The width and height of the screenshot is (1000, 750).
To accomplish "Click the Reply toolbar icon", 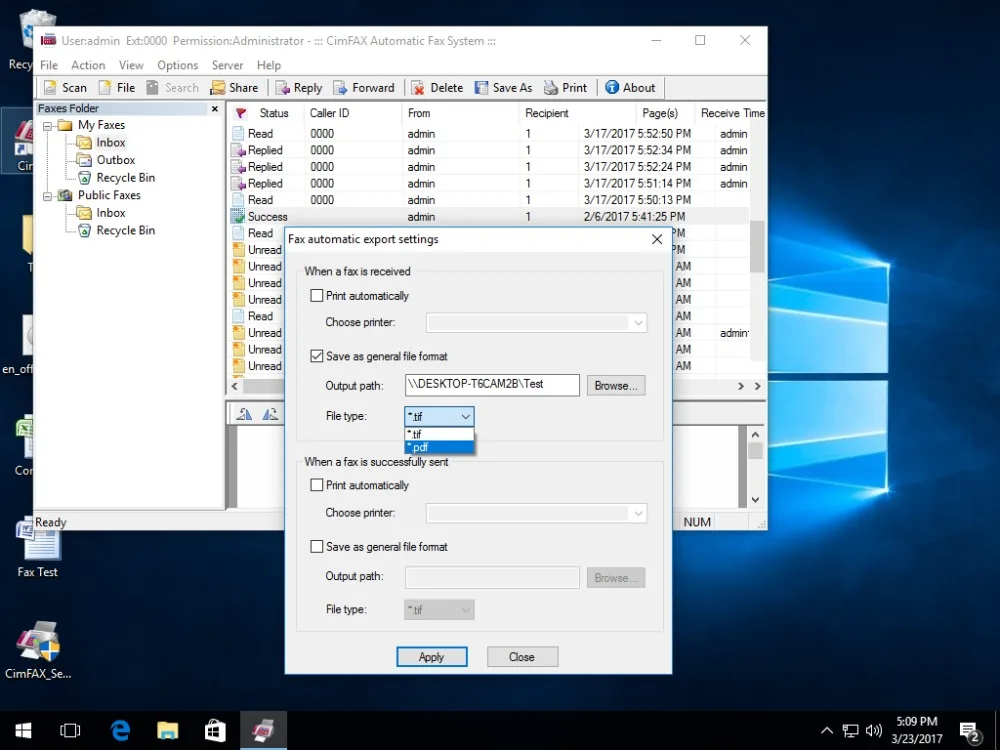I will [x=283, y=88].
